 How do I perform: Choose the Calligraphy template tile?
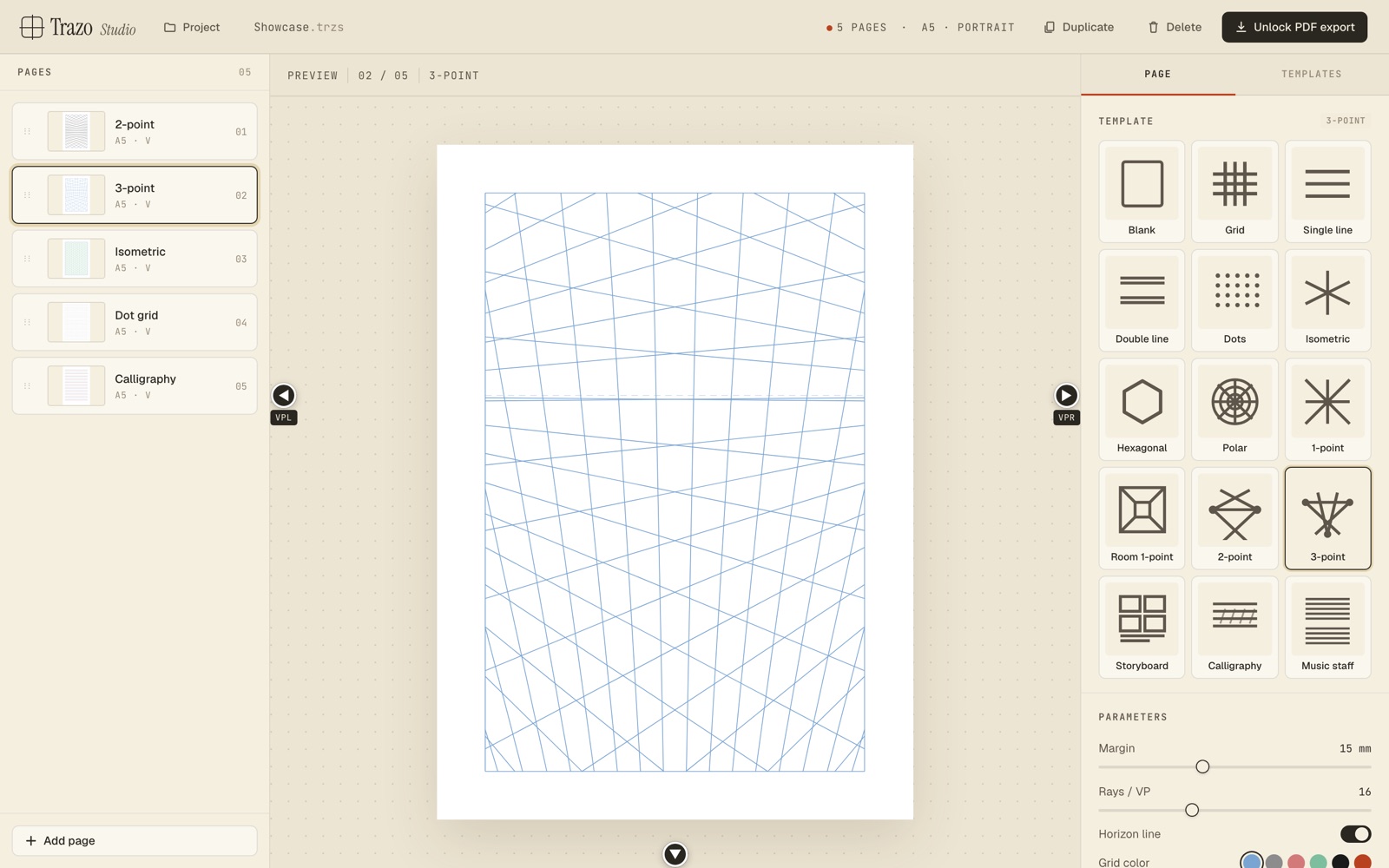pyautogui.click(x=1234, y=627)
